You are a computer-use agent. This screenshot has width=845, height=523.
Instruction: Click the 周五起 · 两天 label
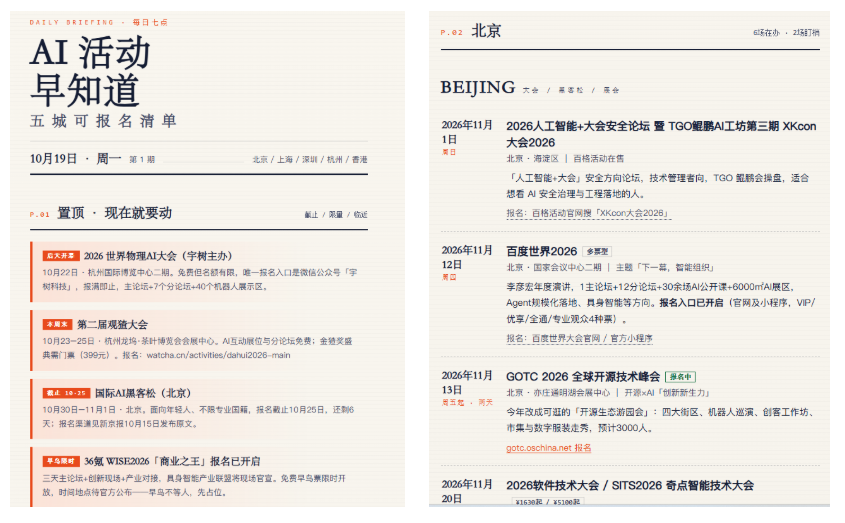click(467, 403)
